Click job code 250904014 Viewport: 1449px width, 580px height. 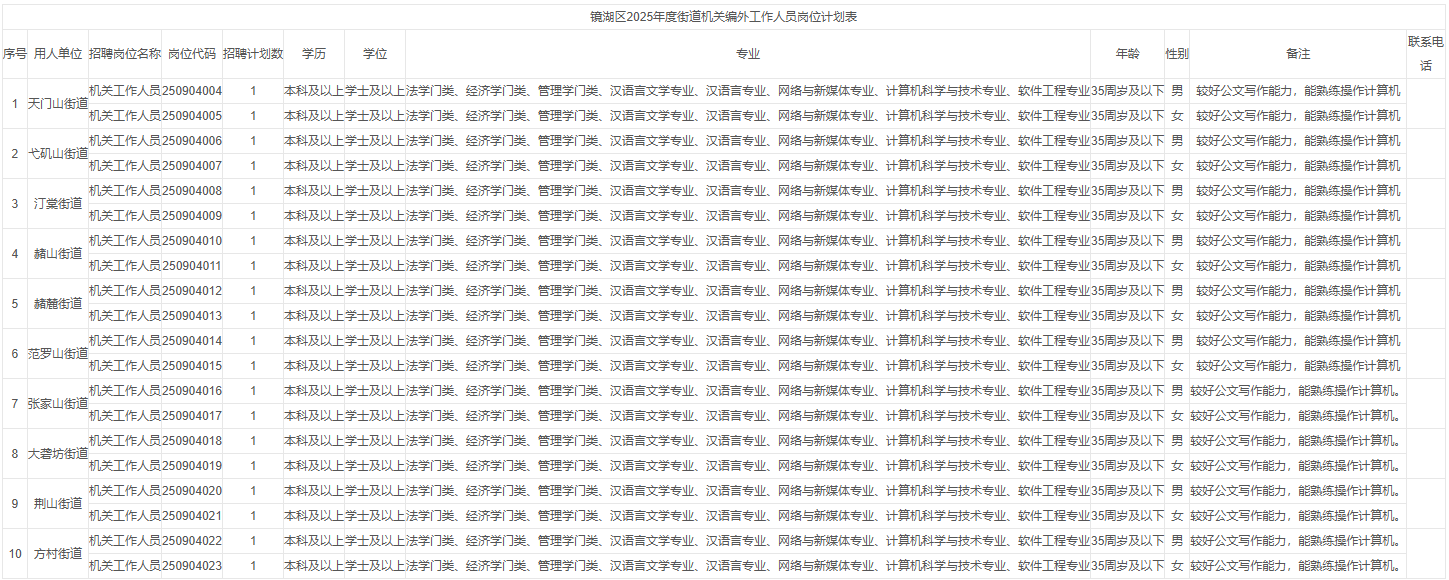pos(192,340)
